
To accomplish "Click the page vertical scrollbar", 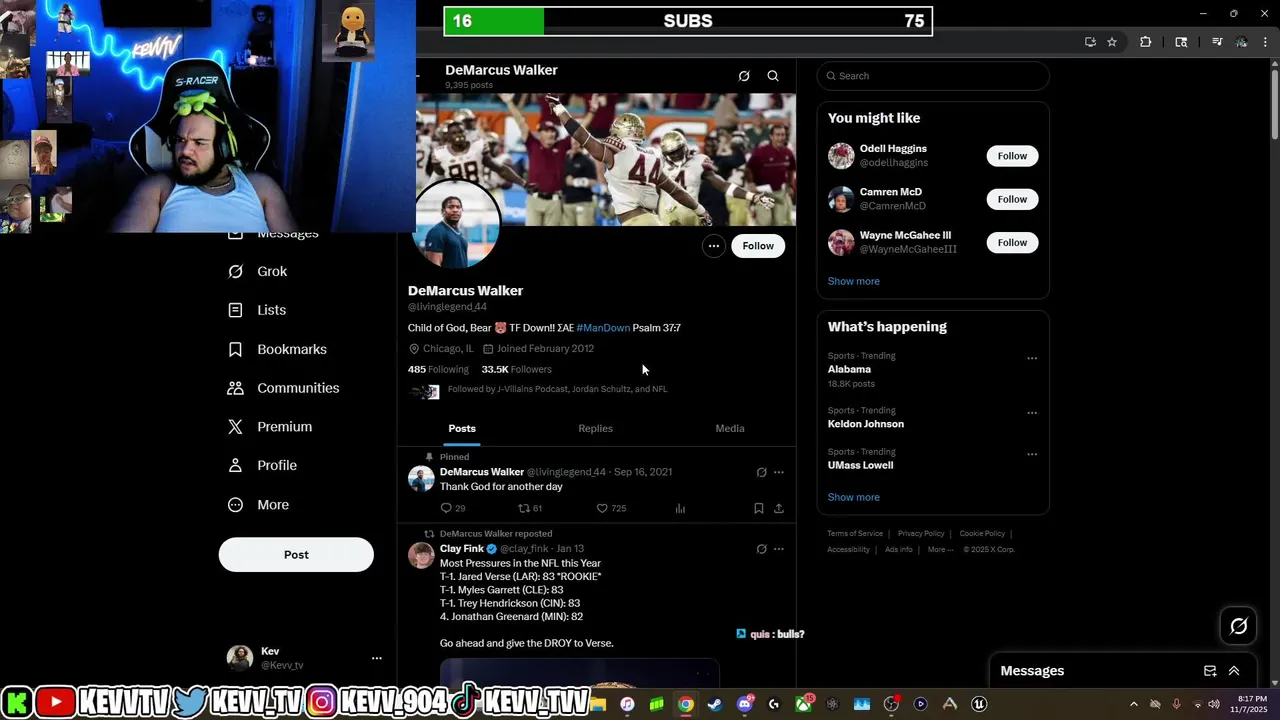I will coord(1274,100).
